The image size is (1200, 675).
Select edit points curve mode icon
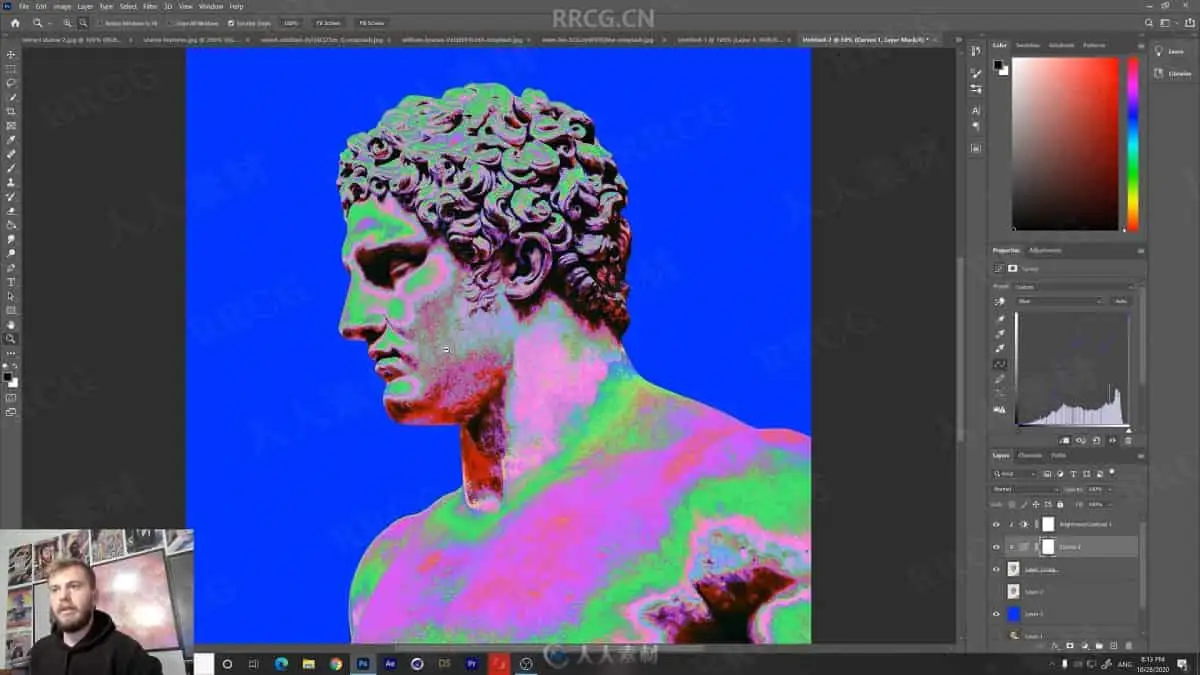(1000, 364)
